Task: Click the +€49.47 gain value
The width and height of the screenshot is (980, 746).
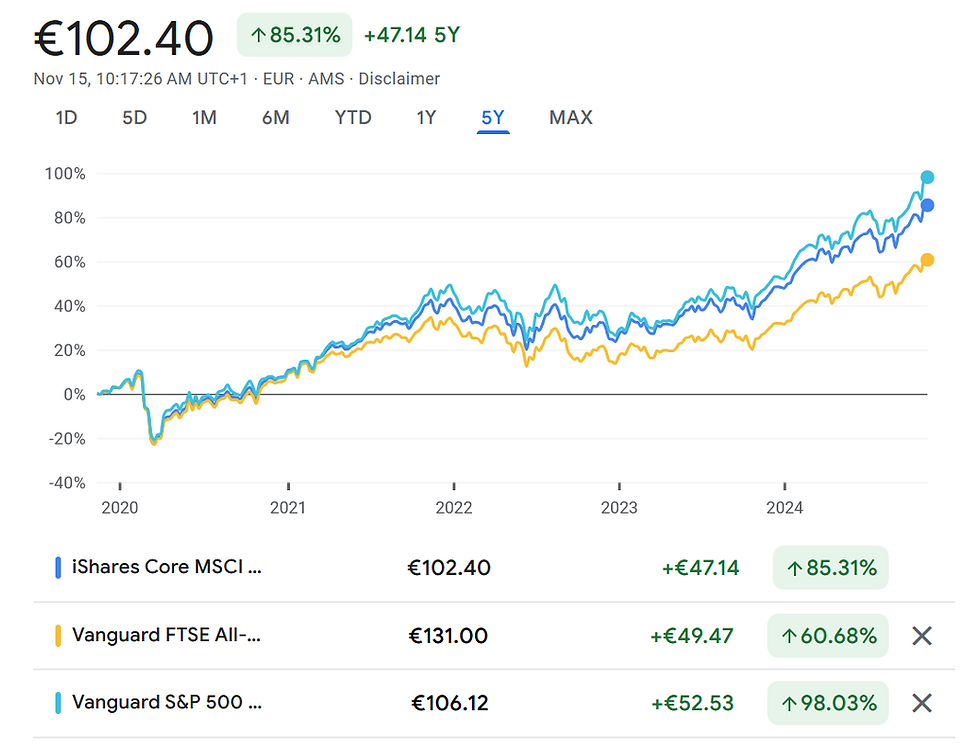Action: point(692,636)
